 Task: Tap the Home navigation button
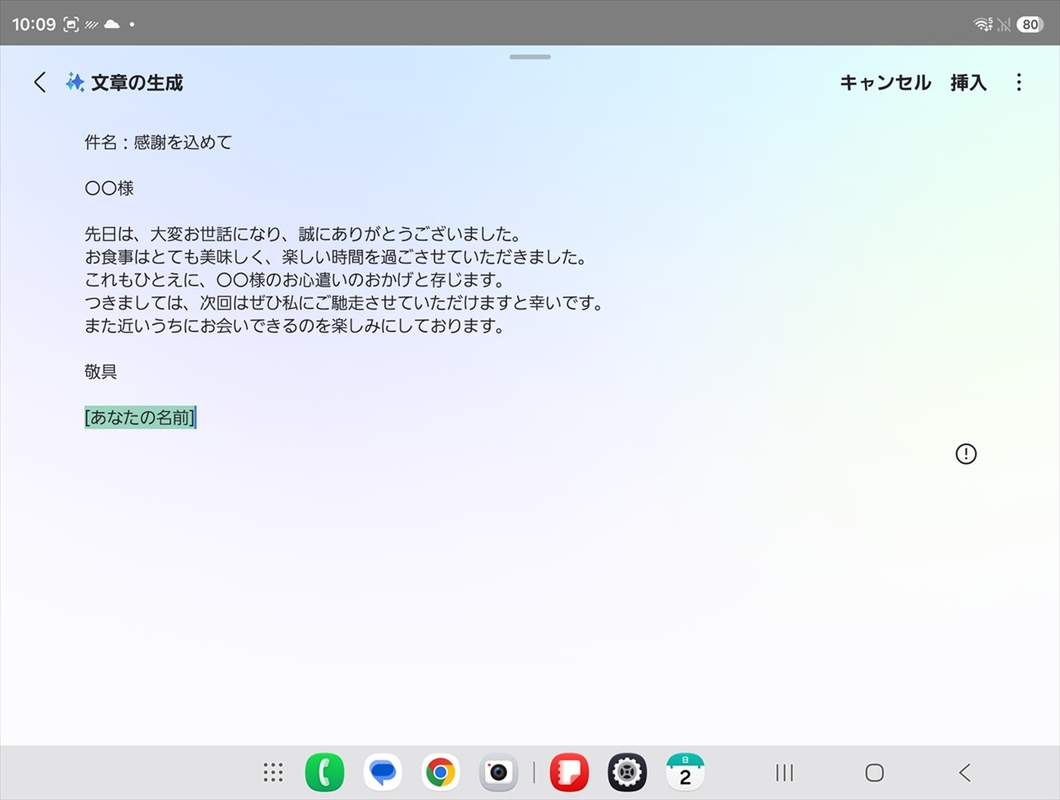(x=874, y=772)
